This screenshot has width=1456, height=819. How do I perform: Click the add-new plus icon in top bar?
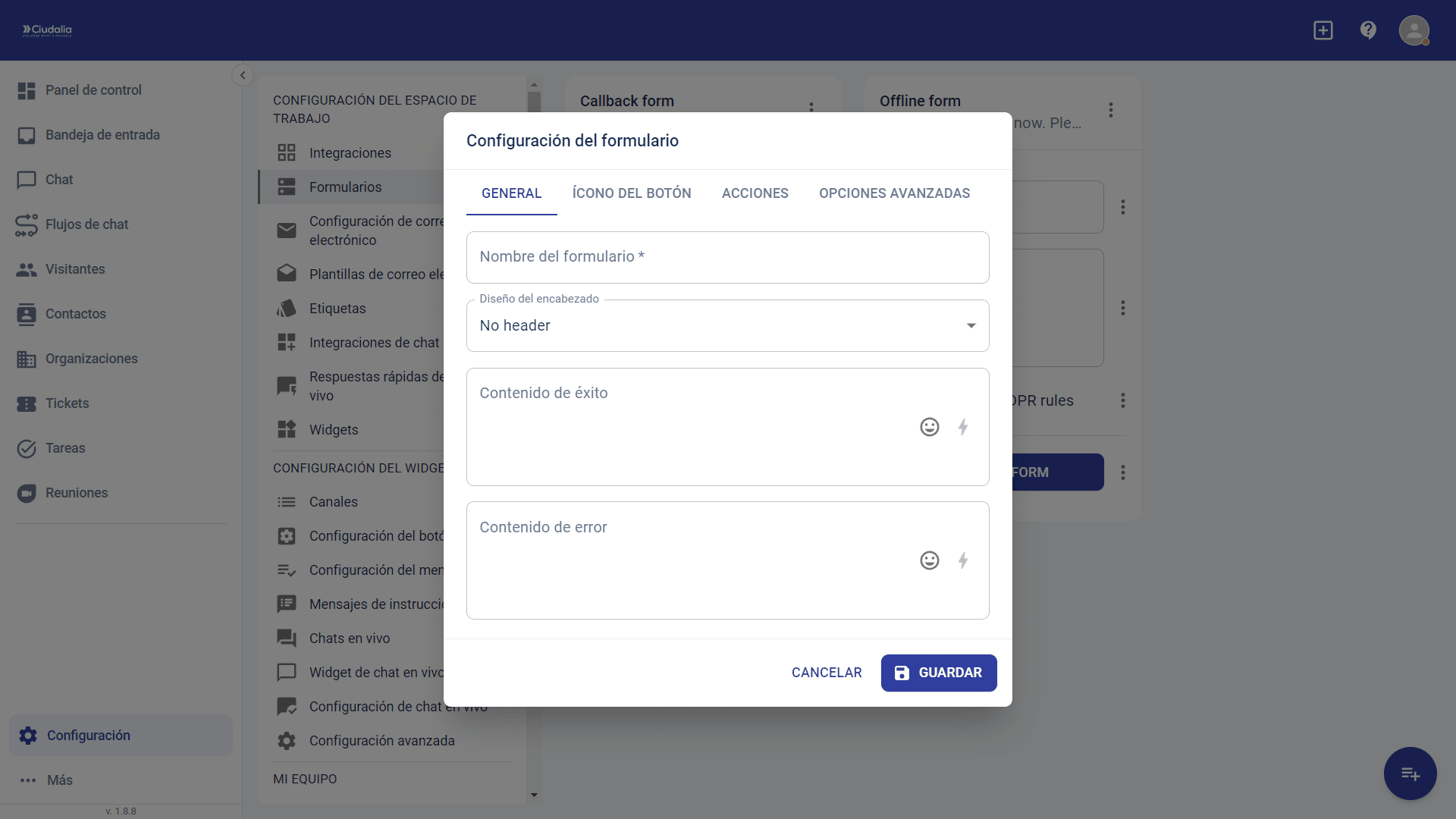(1323, 30)
